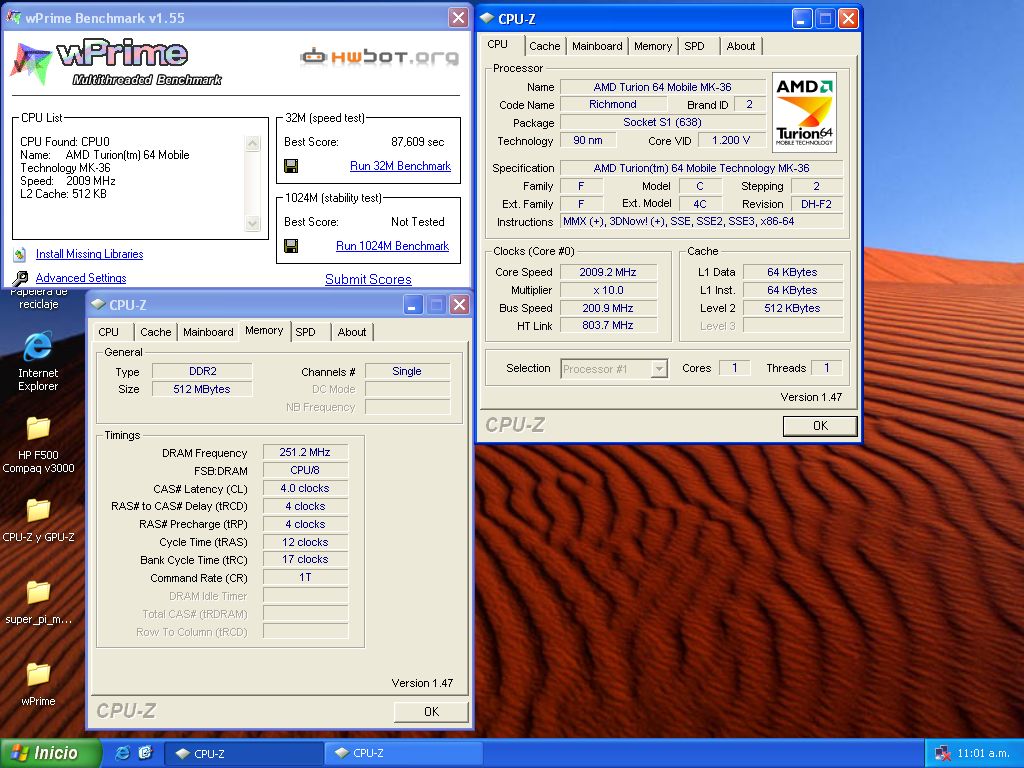
Task: Click the save icon for 32M score
Action: point(291,166)
